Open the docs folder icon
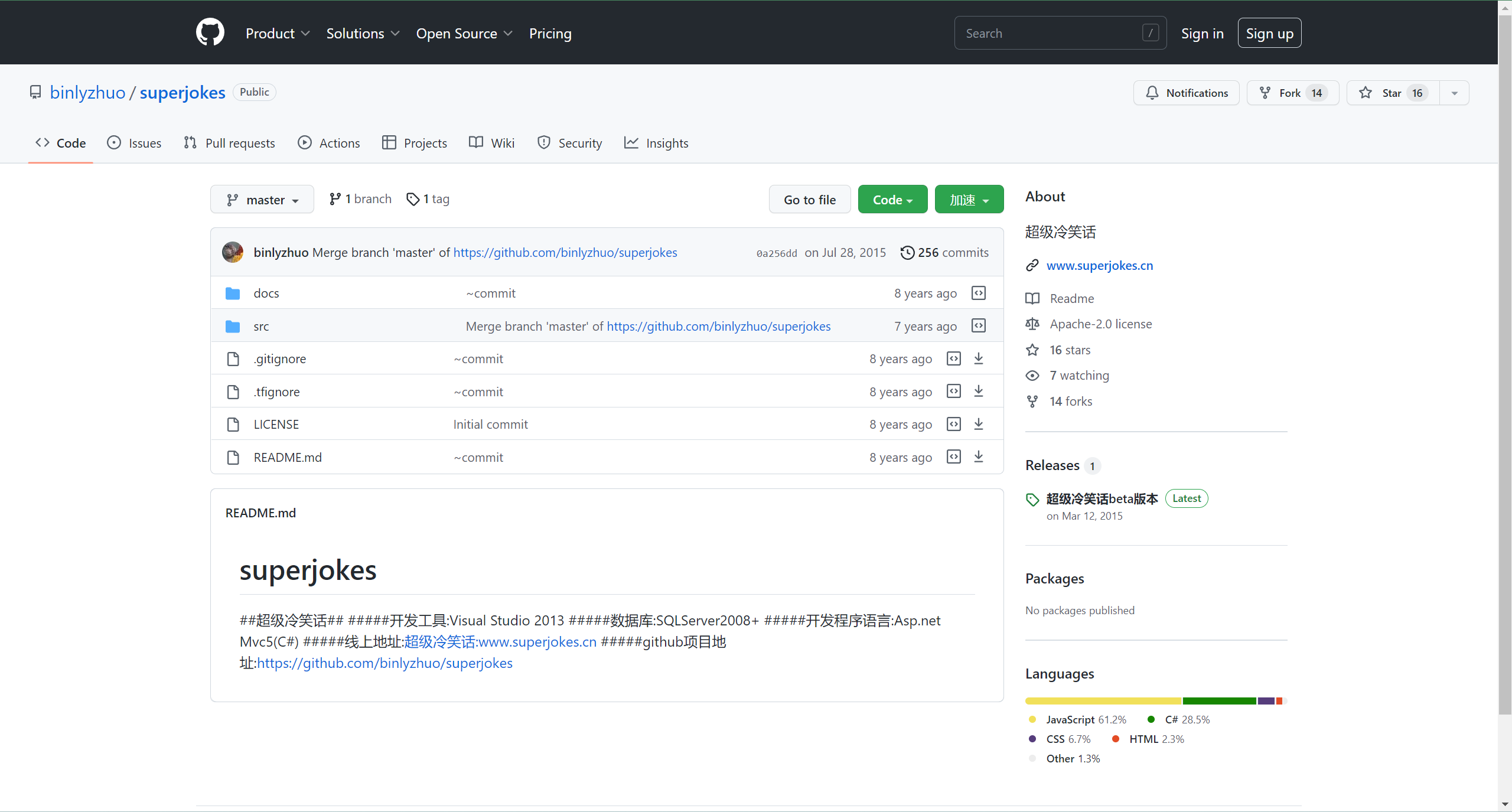This screenshot has height=812, width=1512. (x=233, y=294)
